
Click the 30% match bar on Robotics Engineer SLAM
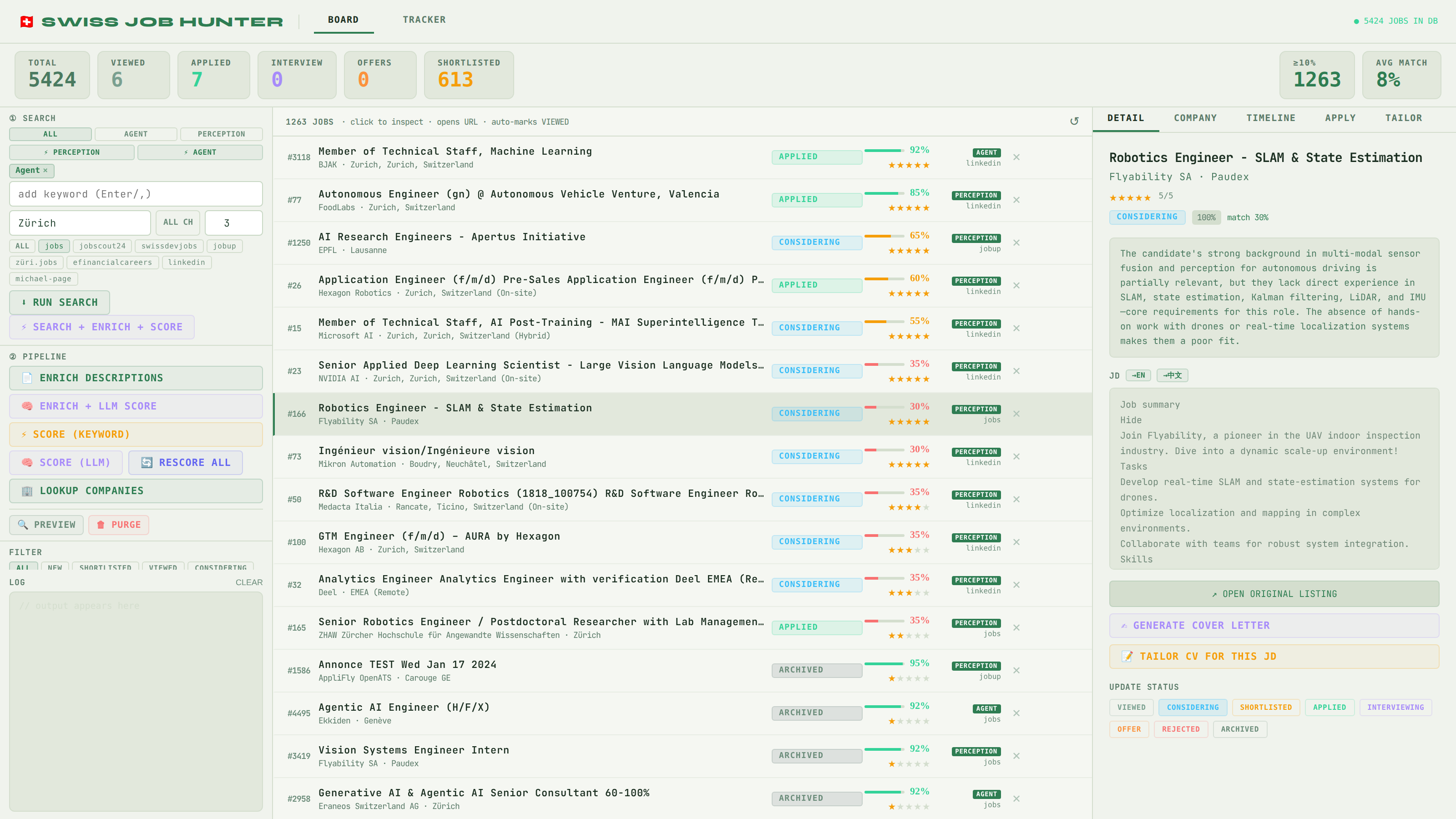(884, 407)
